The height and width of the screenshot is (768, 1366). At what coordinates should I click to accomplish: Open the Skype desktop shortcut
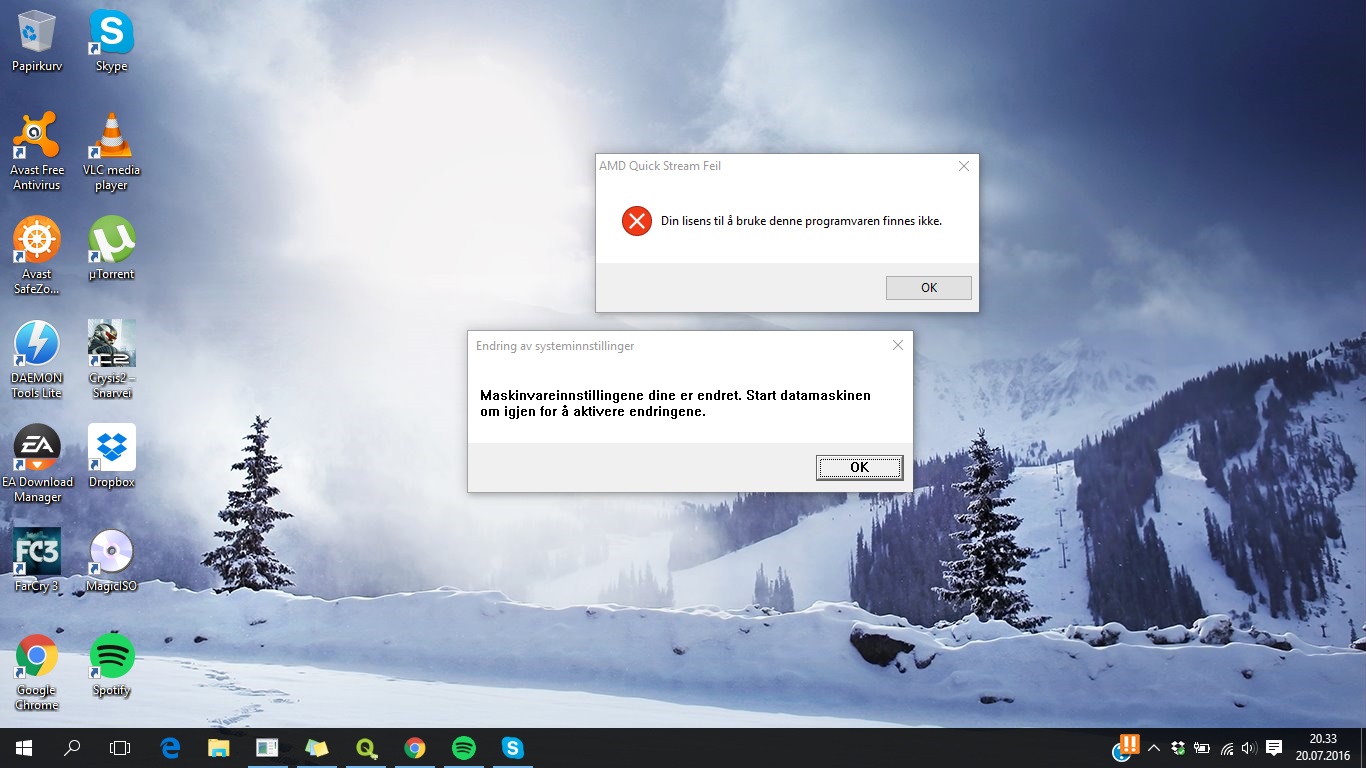pyautogui.click(x=111, y=40)
